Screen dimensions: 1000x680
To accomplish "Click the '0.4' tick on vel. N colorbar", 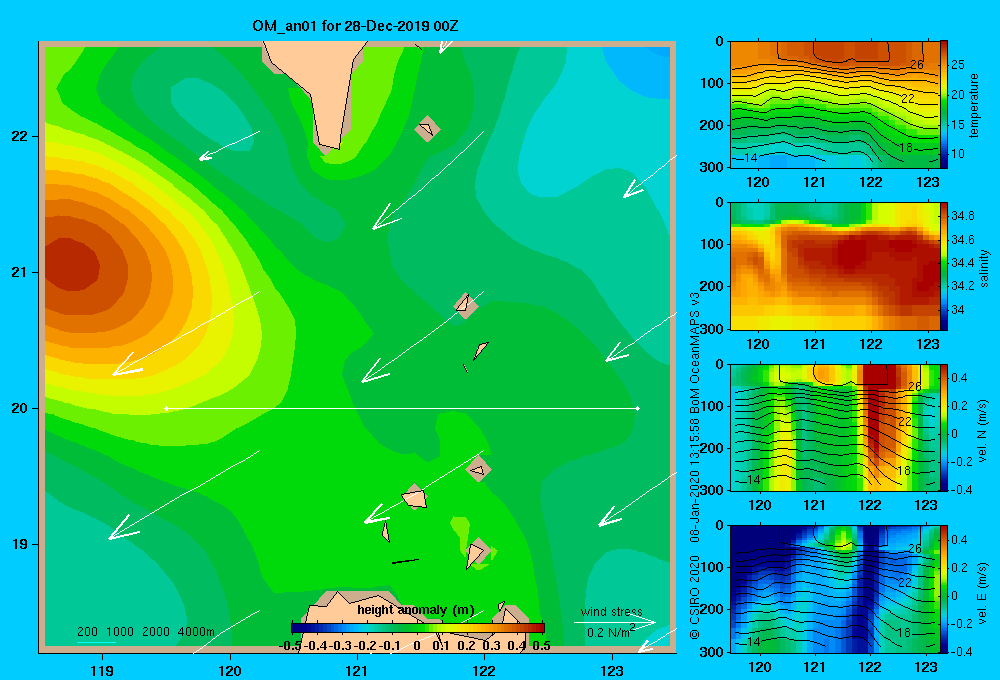I will [959, 378].
